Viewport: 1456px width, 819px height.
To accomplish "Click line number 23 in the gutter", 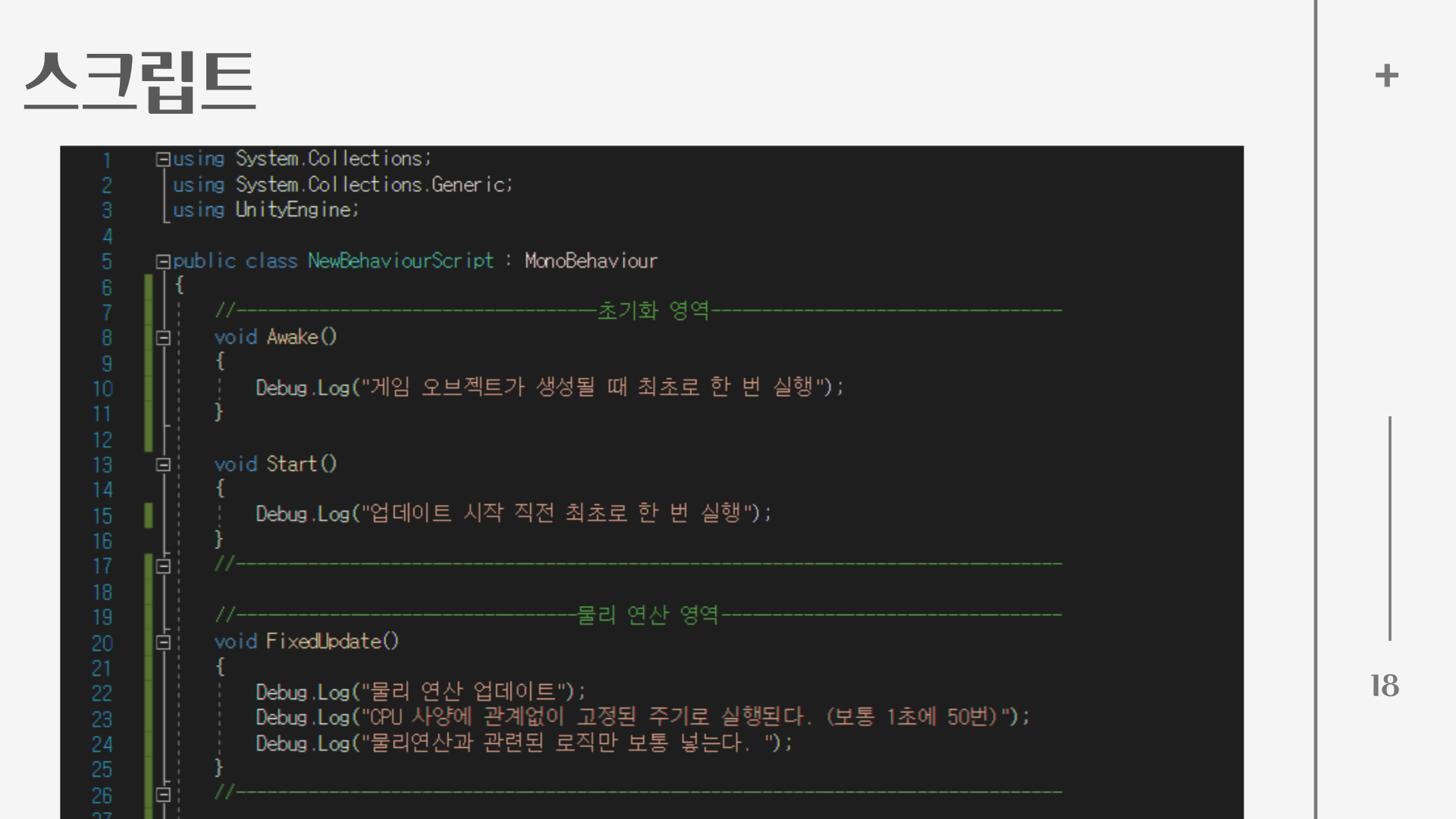I will point(102,719).
